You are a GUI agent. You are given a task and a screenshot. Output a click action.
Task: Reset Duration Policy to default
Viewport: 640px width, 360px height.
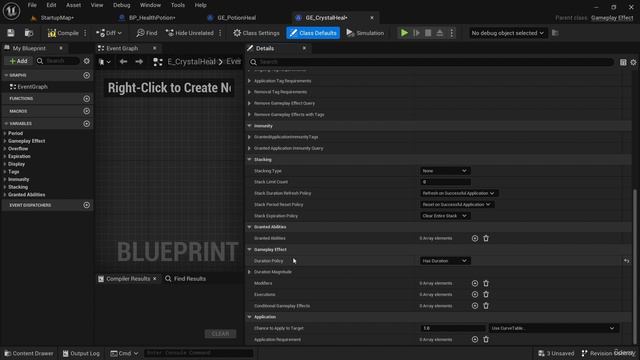[x=627, y=261]
